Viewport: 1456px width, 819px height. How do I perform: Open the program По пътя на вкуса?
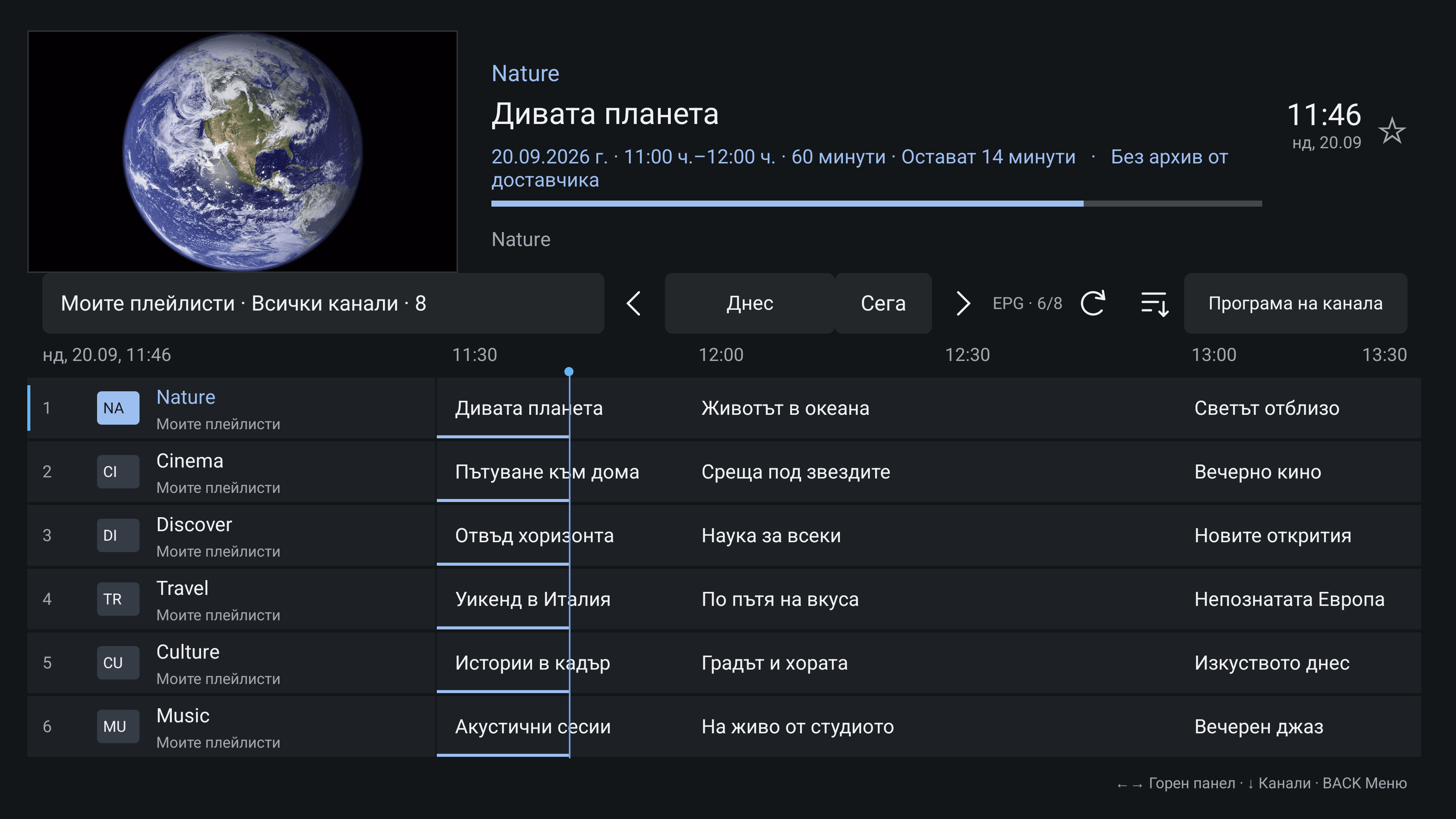point(929,599)
